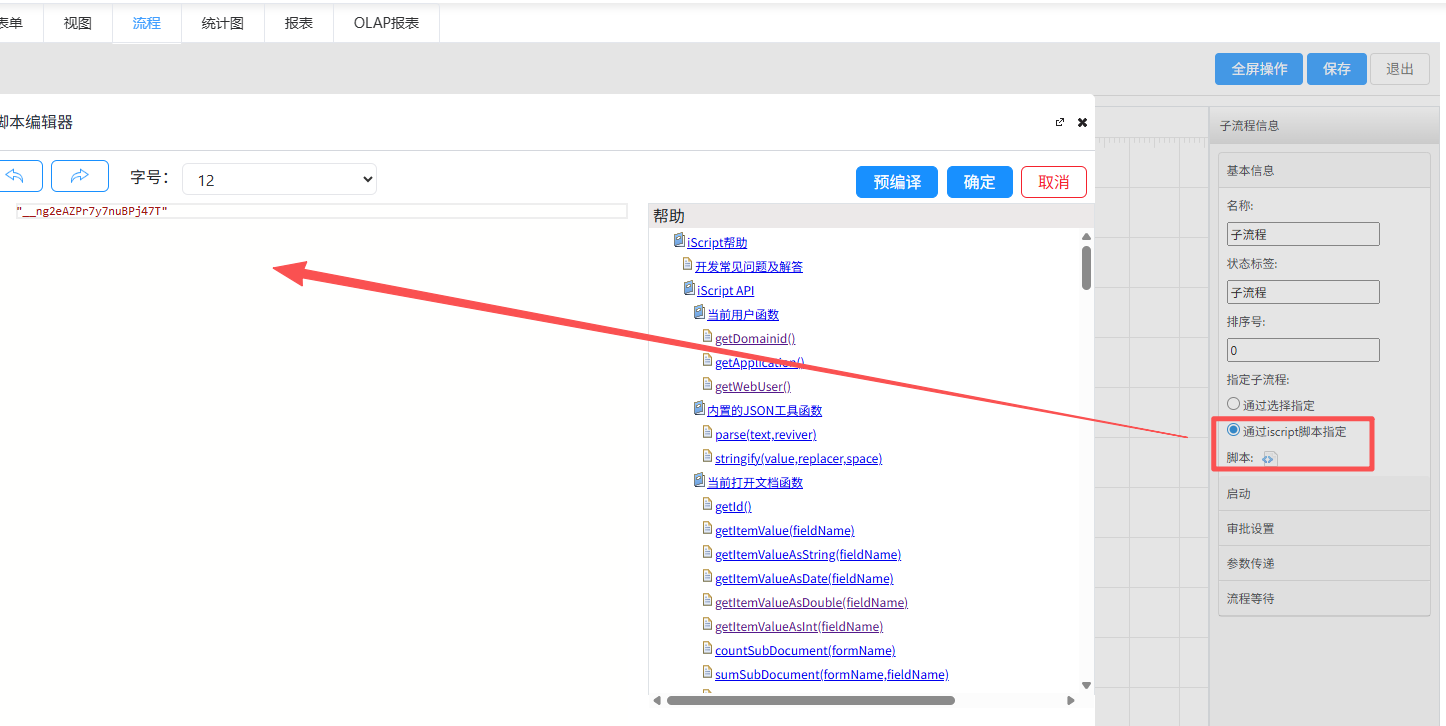
Task: Expand the 参数传递 section
Action: coord(1324,564)
